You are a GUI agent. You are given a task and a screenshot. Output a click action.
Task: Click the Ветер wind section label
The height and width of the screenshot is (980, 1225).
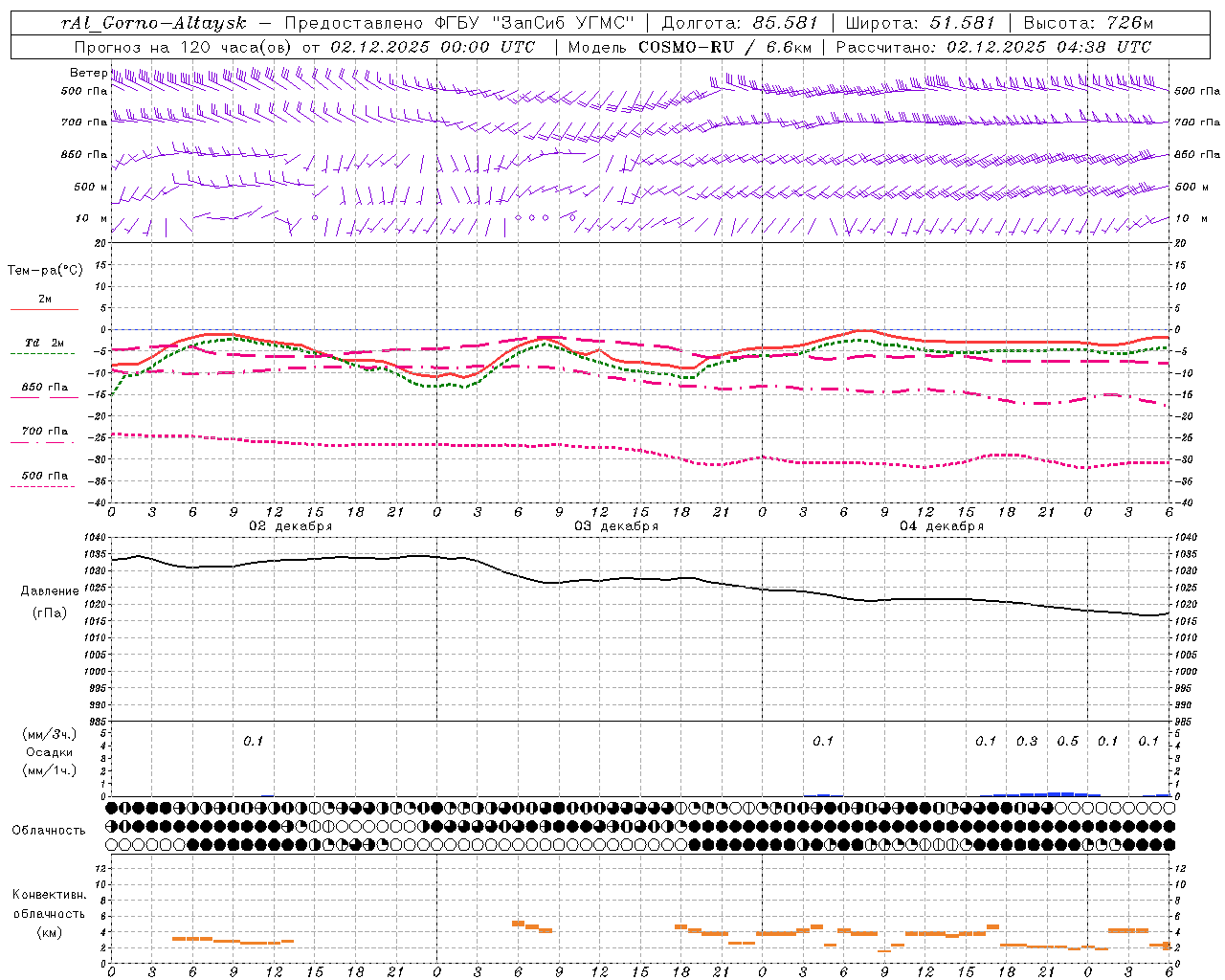click(88, 73)
